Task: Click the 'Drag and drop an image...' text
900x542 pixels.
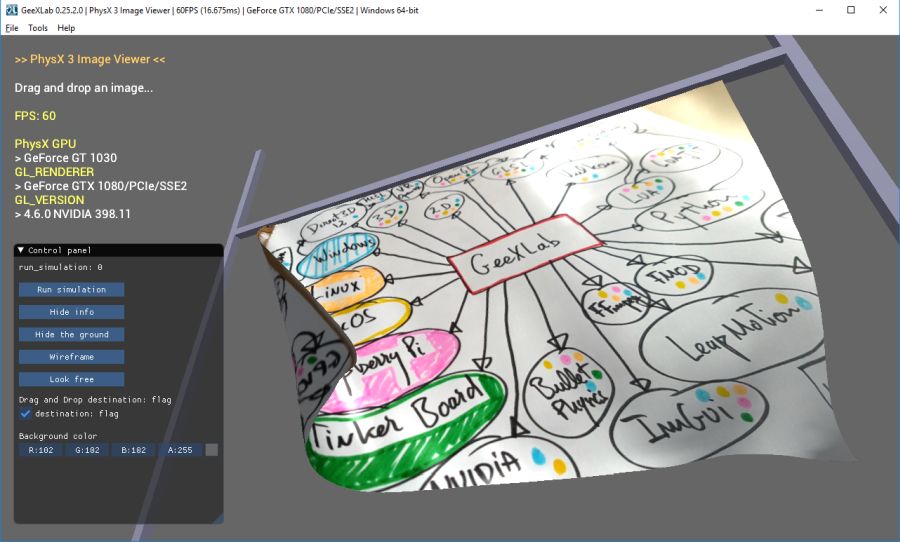Action: point(84,88)
